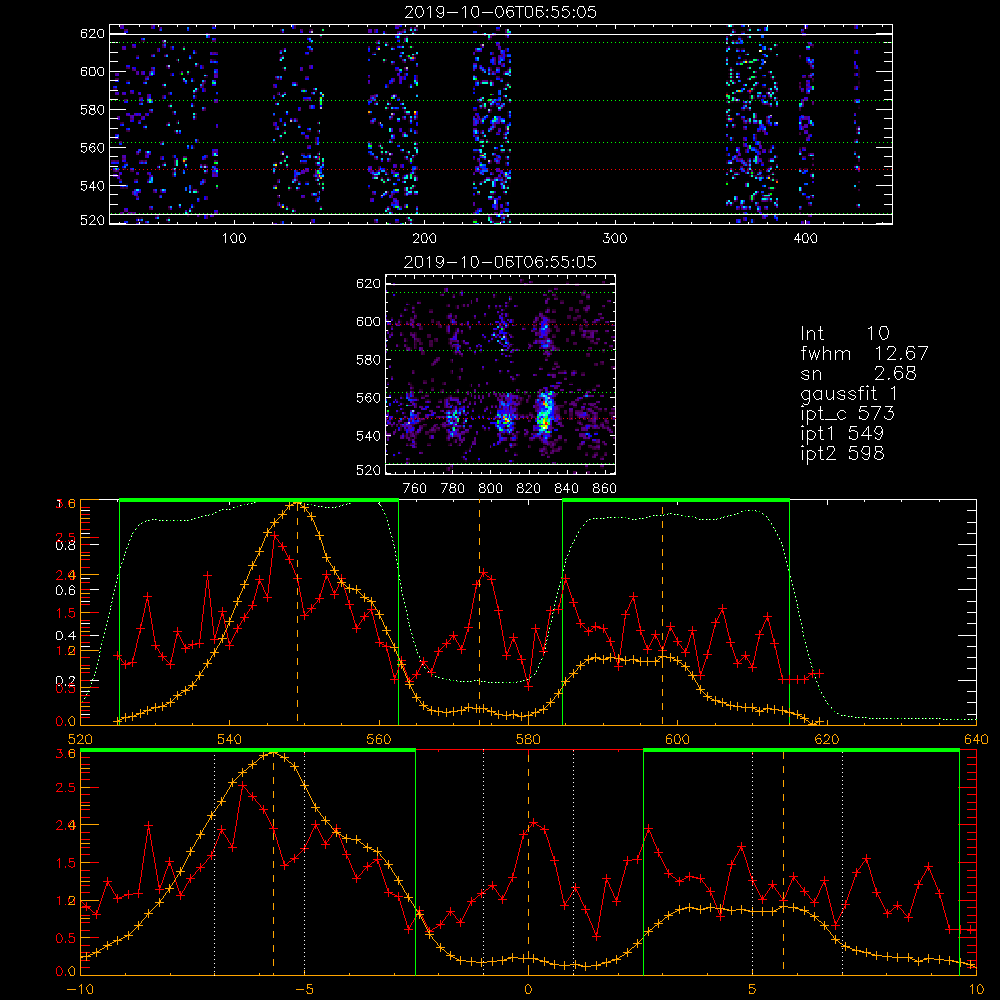This screenshot has width=1000, height=1000.
Task: Click x-axis label 760 of the middle image
Action: [415, 489]
